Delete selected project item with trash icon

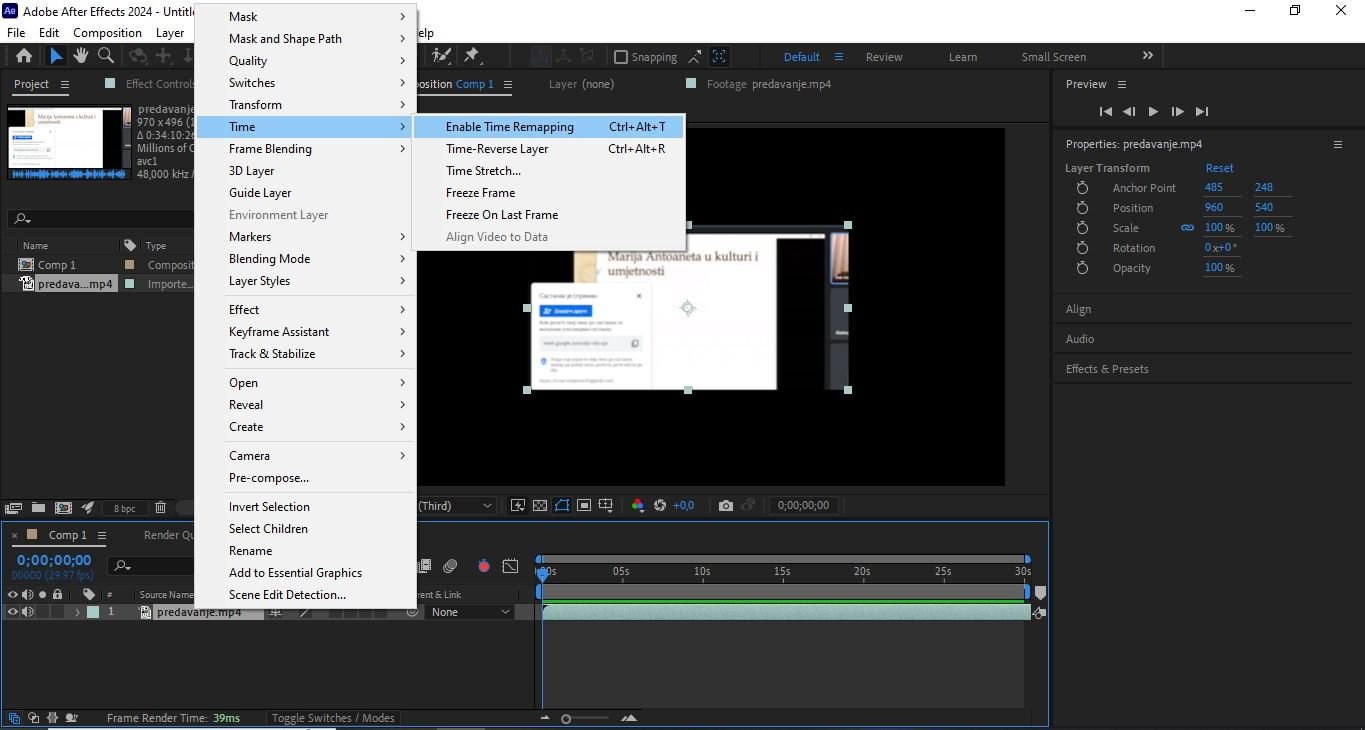160,508
